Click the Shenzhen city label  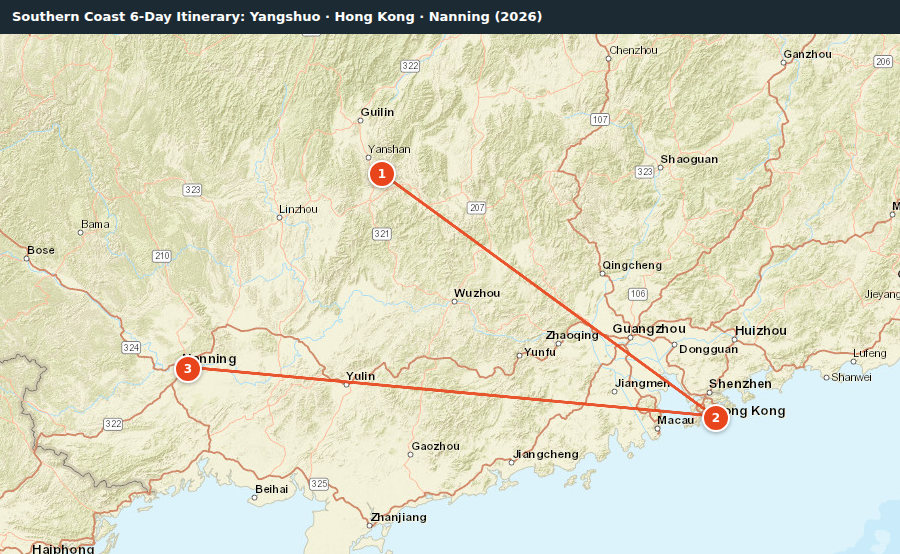(740, 383)
